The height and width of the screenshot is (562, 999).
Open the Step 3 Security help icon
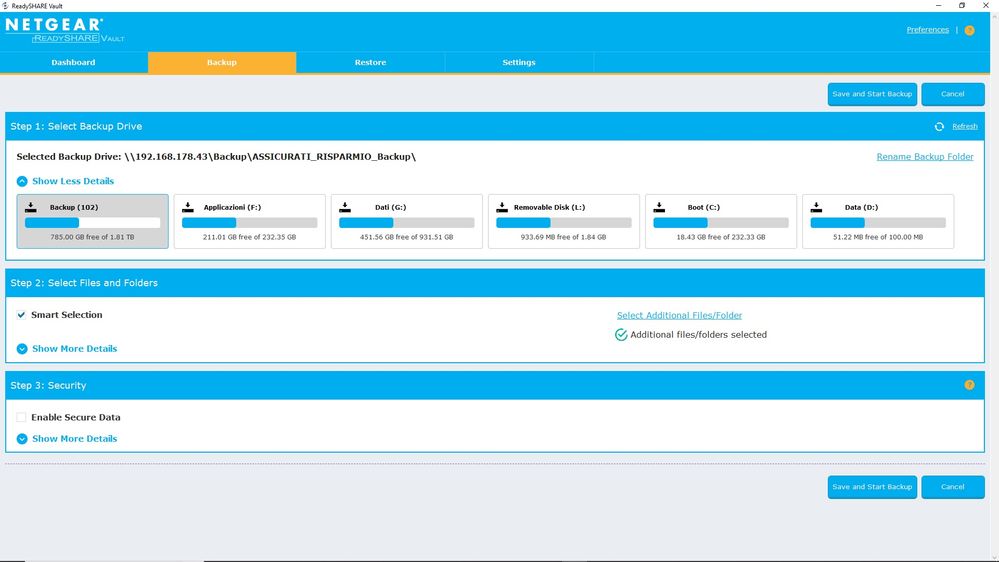click(969, 385)
